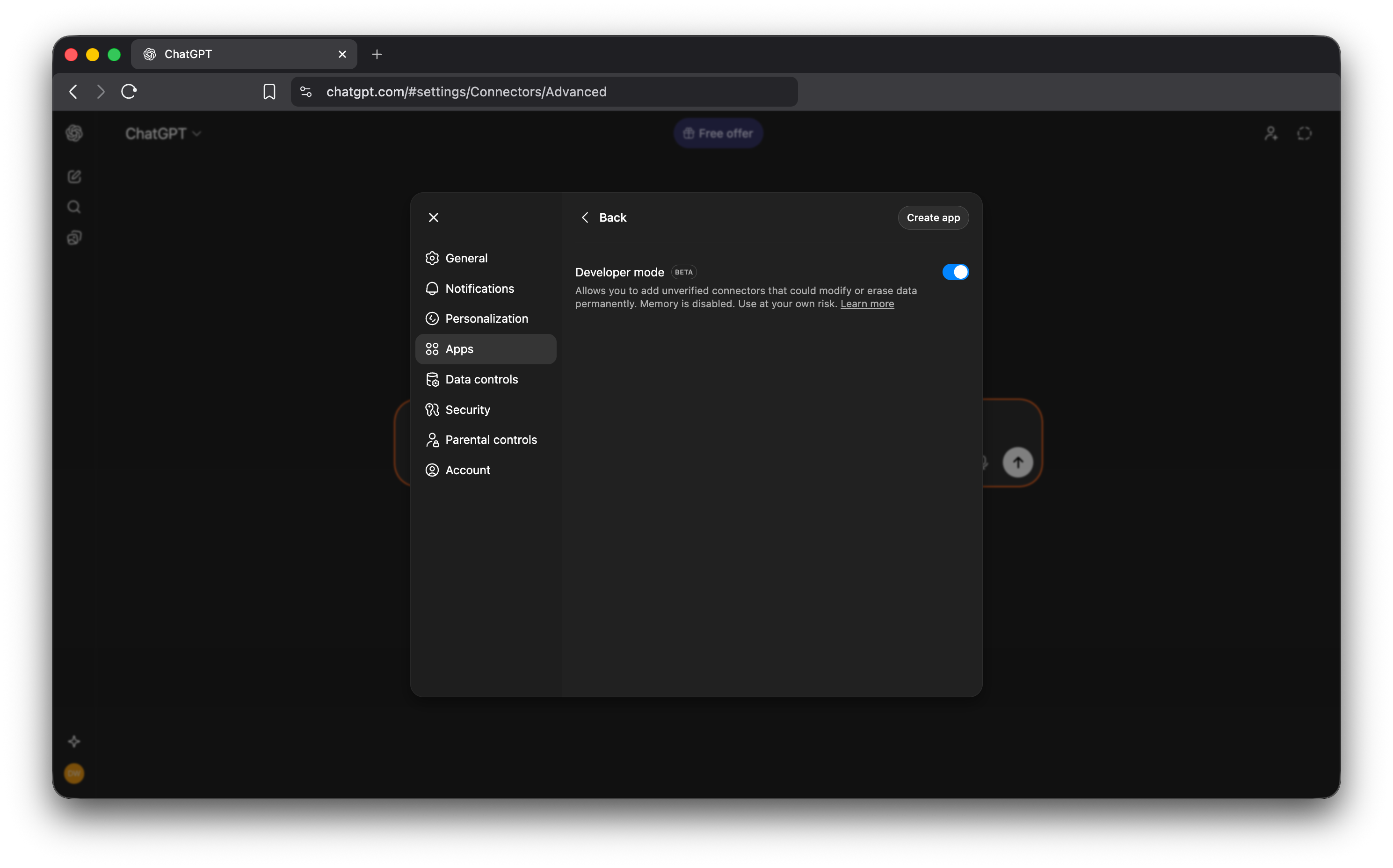Select the Personalization settings section
Screen dimensions: 1393x868
pyautogui.click(x=486, y=318)
